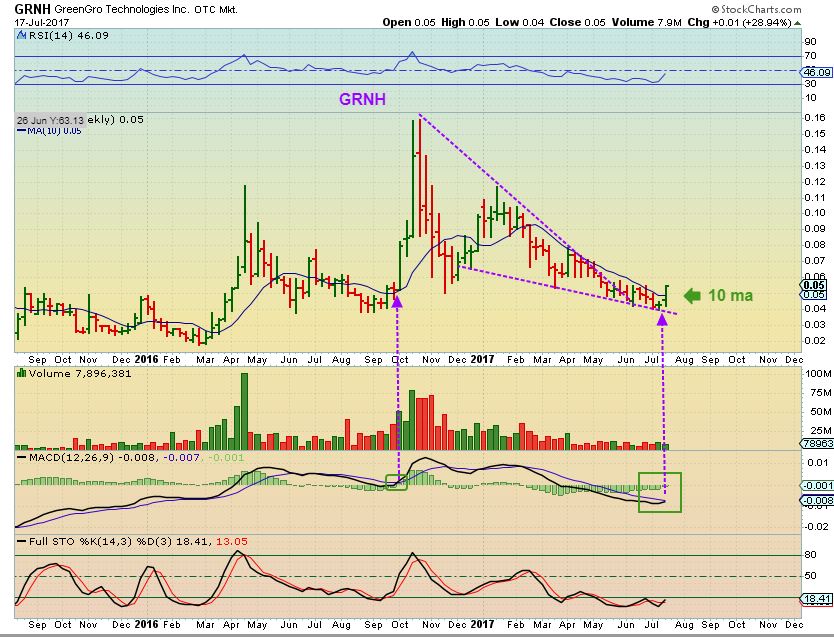Click the 17-Jul-2017 chart date

click(41, 23)
